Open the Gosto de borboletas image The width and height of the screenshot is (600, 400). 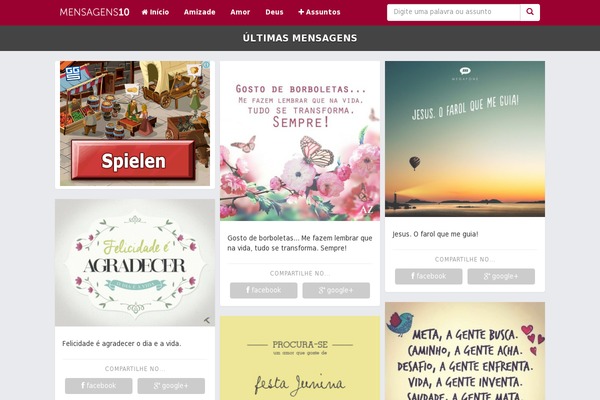point(300,141)
